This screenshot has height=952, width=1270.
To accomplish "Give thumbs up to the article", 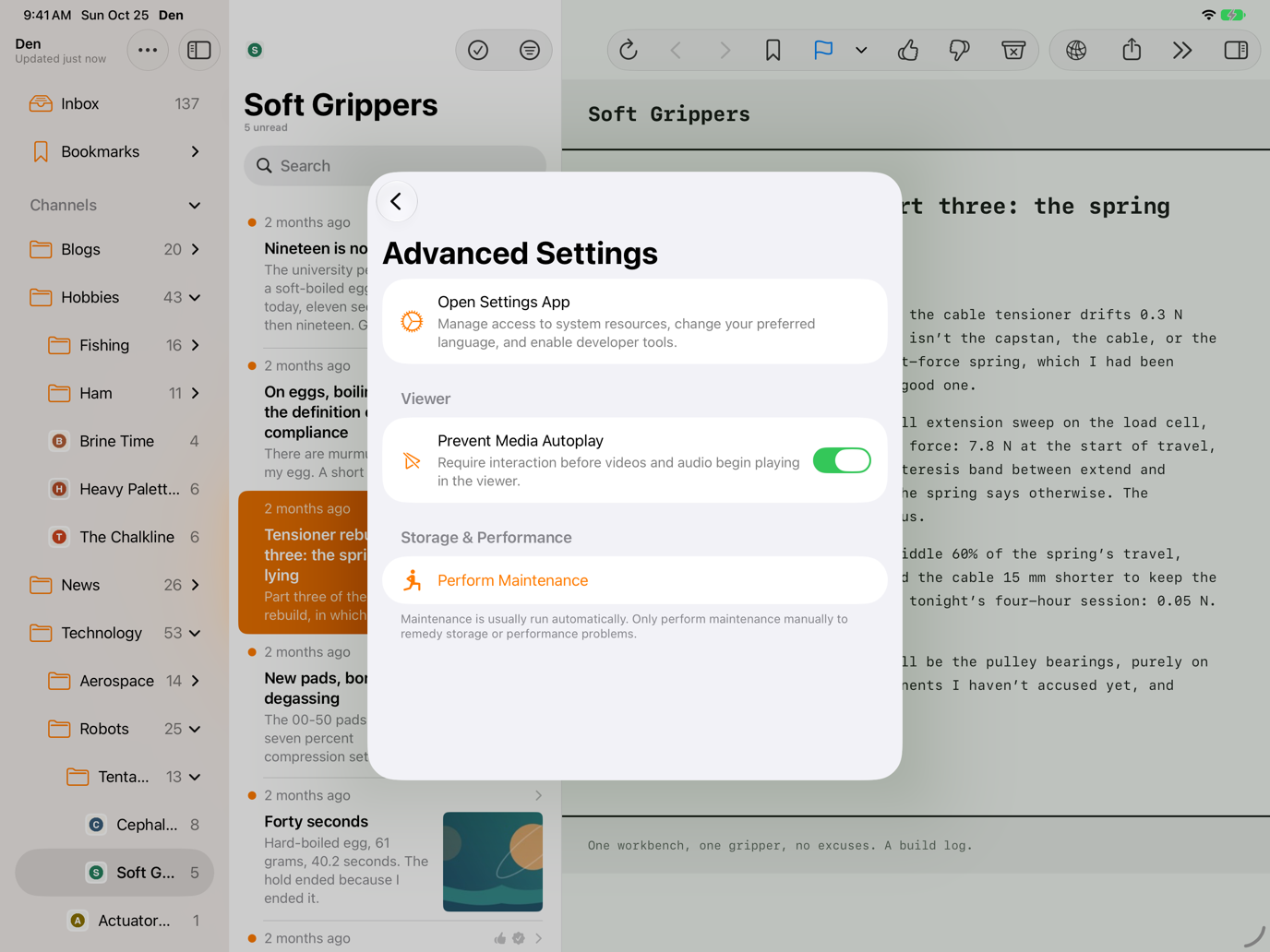I will [x=908, y=50].
